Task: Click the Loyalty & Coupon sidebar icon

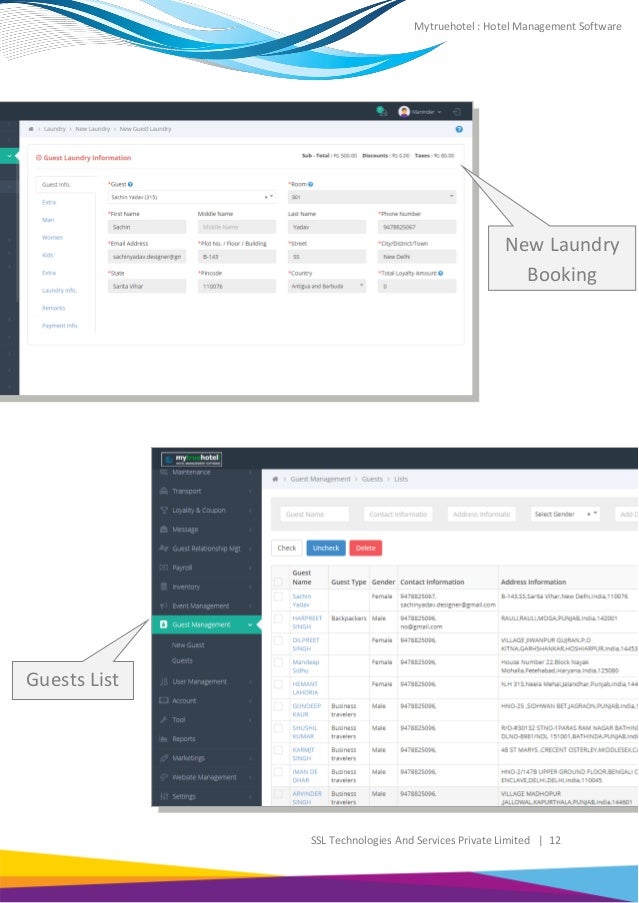Action: [163, 510]
